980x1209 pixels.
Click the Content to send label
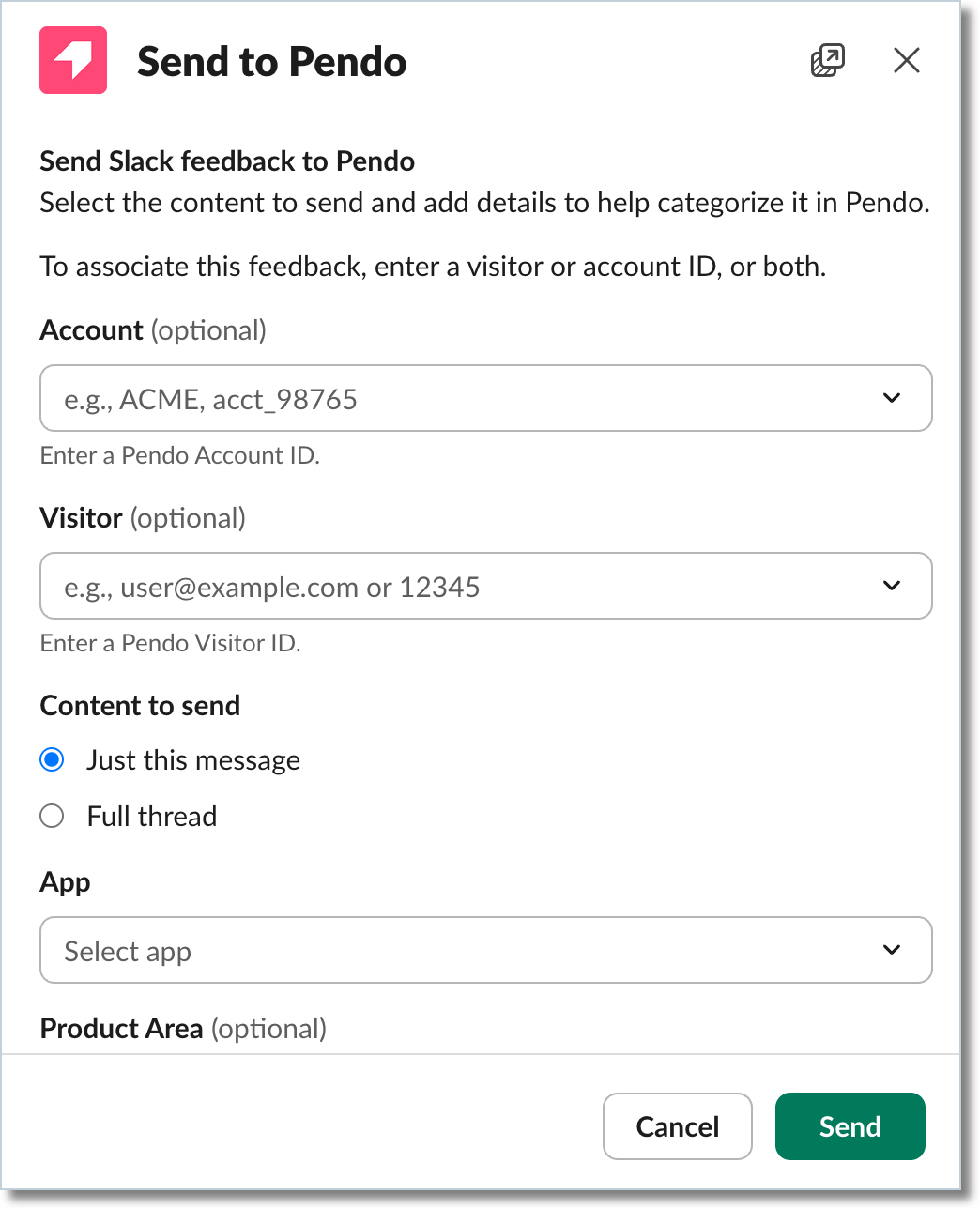[141, 706]
